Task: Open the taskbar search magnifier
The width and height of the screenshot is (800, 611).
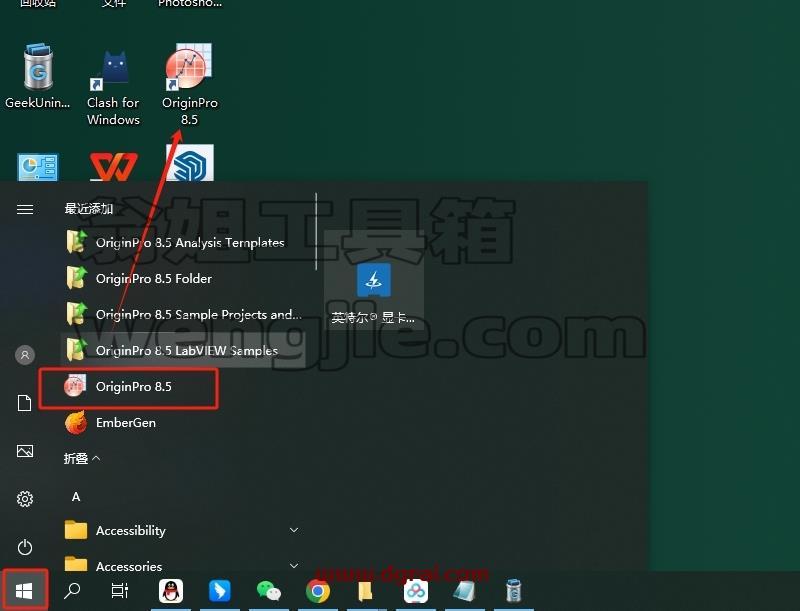Action: coord(71,591)
